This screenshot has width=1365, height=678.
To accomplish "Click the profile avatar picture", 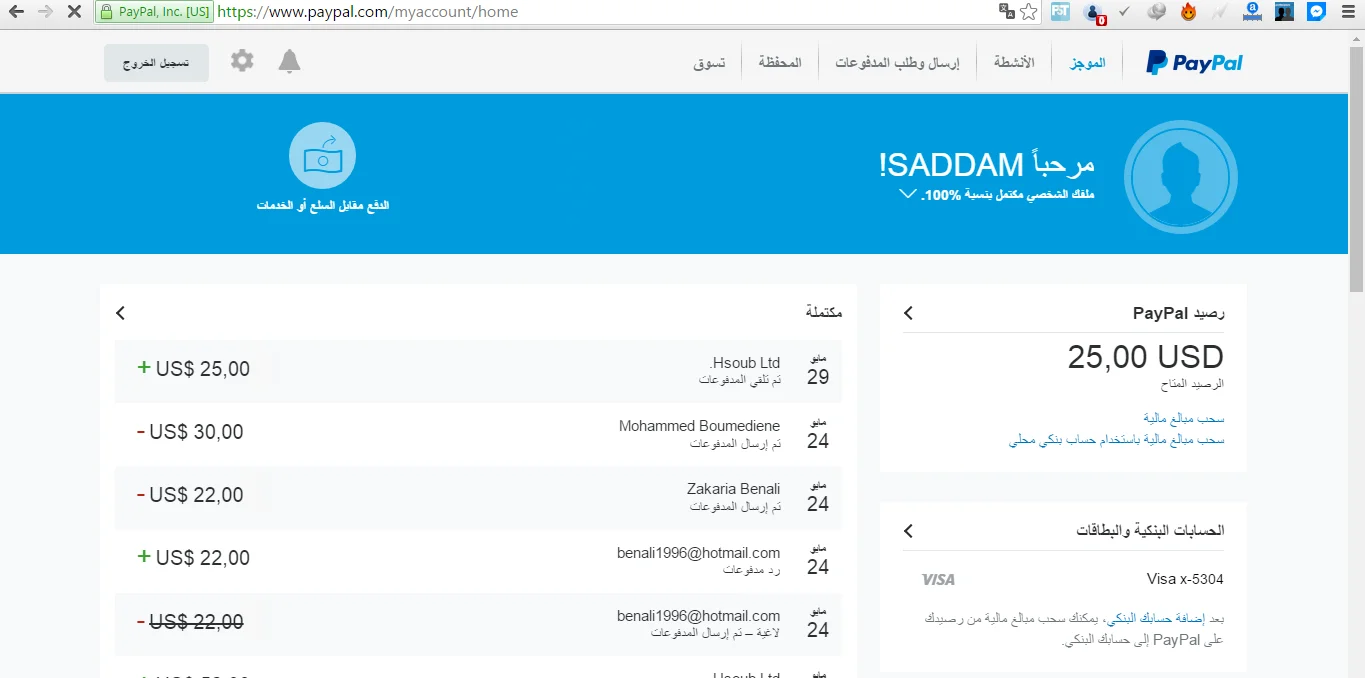I will pyautogui.click(x=1180, y=177).
